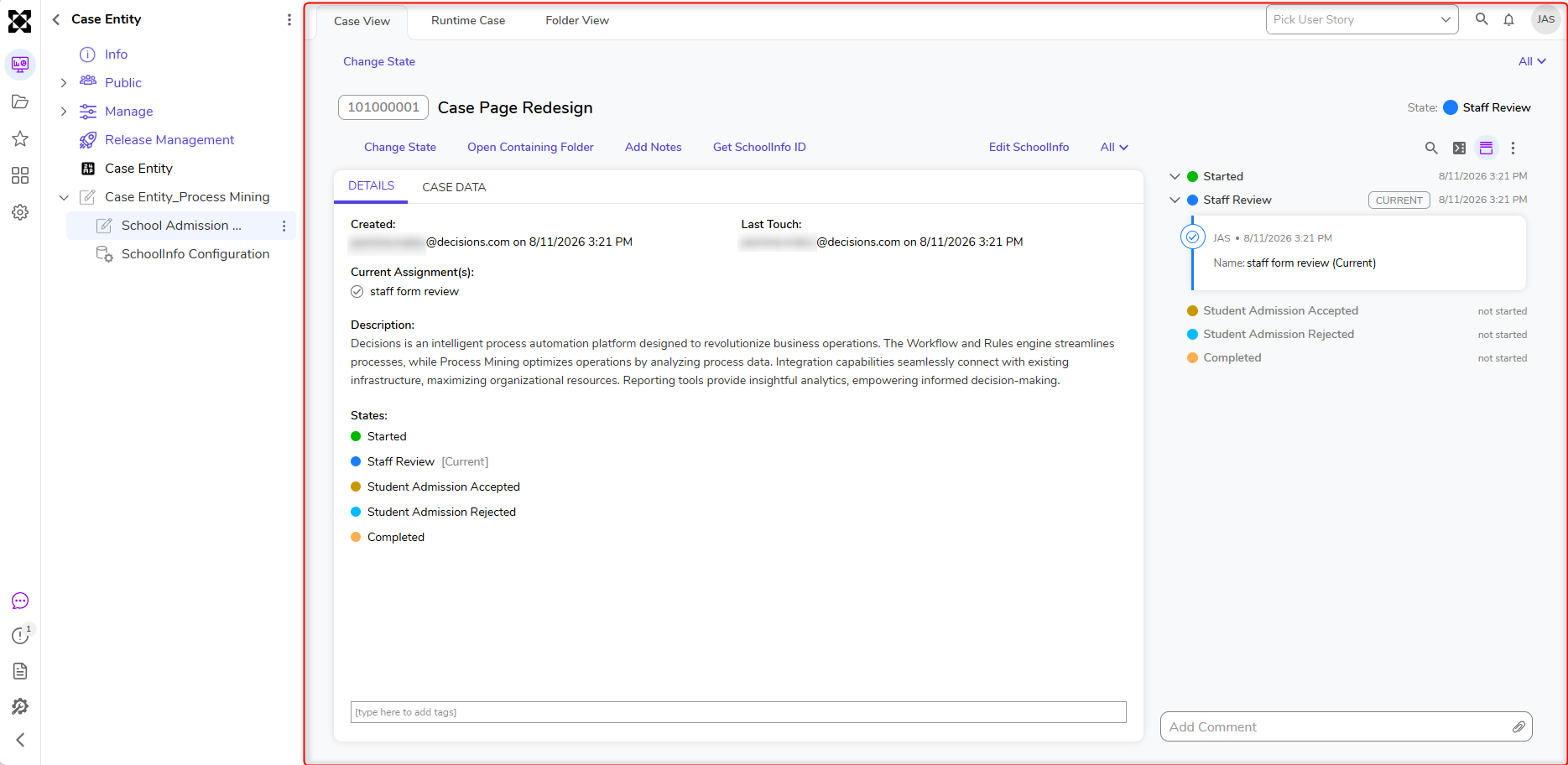Select SchoolInfo Configuration tree item
Viewport: 1568px width, 765px height.
(195, 254)
